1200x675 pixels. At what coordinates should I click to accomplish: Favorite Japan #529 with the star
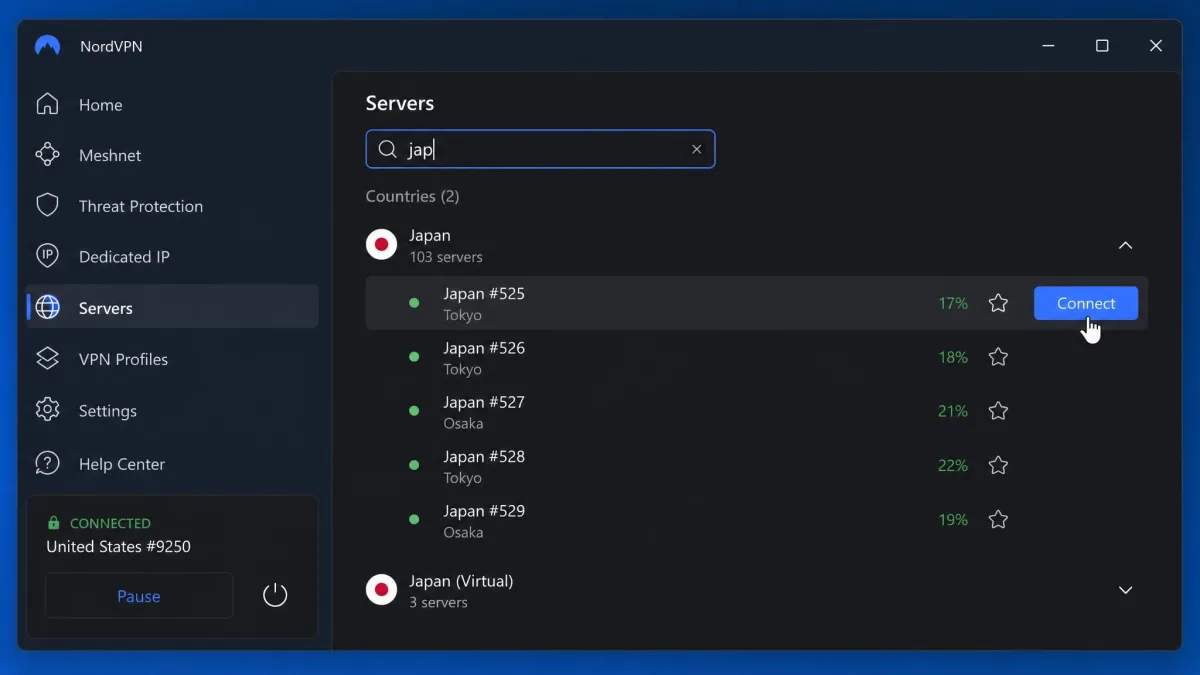coord(998,519)
